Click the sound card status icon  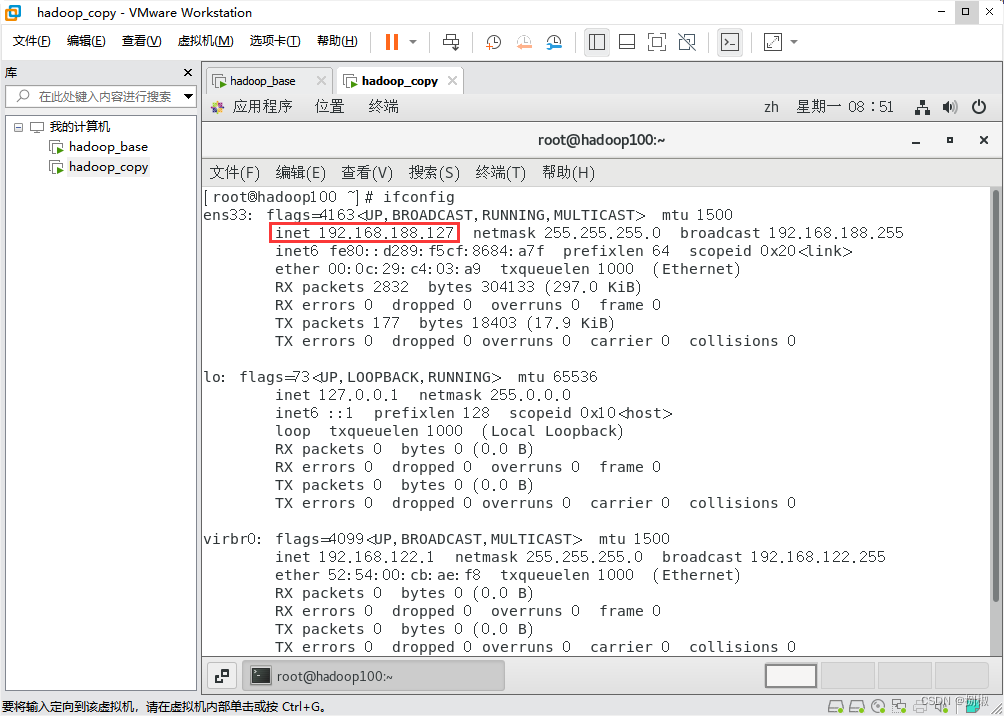click(941, 706)
